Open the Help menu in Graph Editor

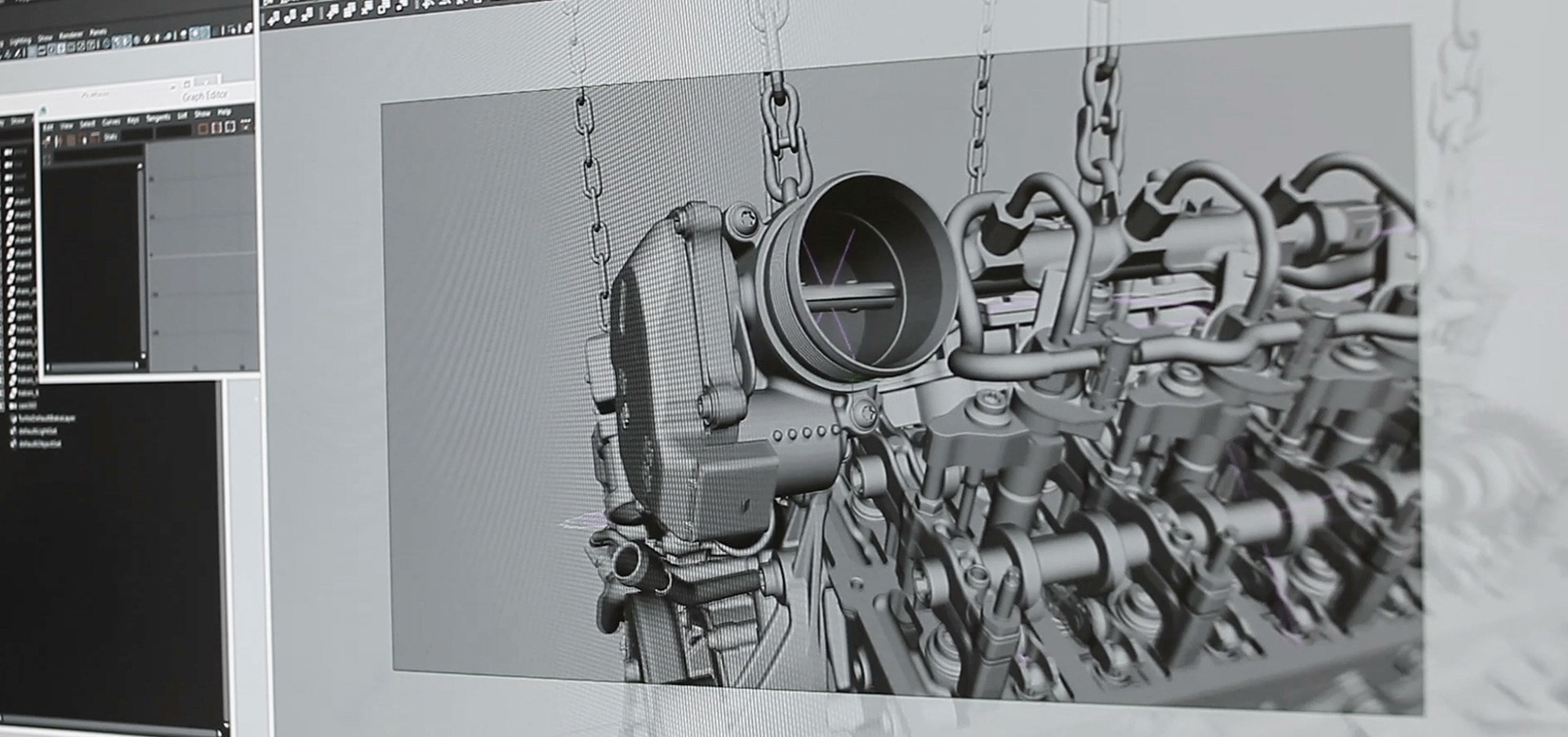coord(224,112)
